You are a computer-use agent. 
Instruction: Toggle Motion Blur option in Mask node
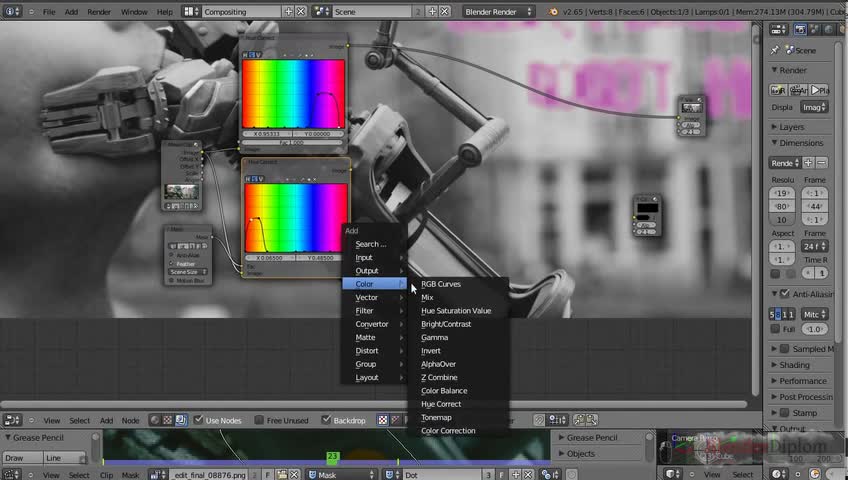pyautogui.click(x=172, y=281)
